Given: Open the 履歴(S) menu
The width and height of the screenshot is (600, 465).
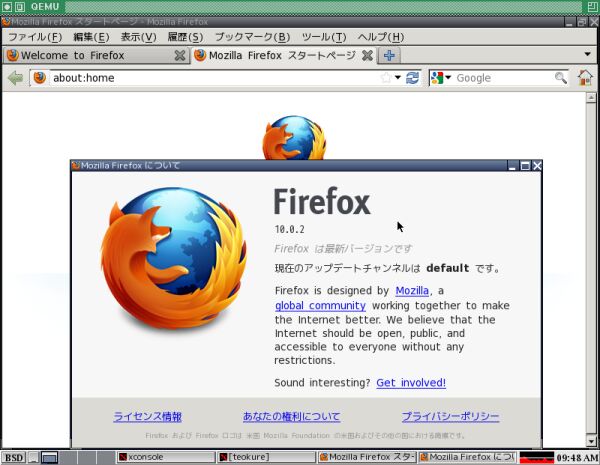Looking at the screenshot, I should click(x=185, y=37).
